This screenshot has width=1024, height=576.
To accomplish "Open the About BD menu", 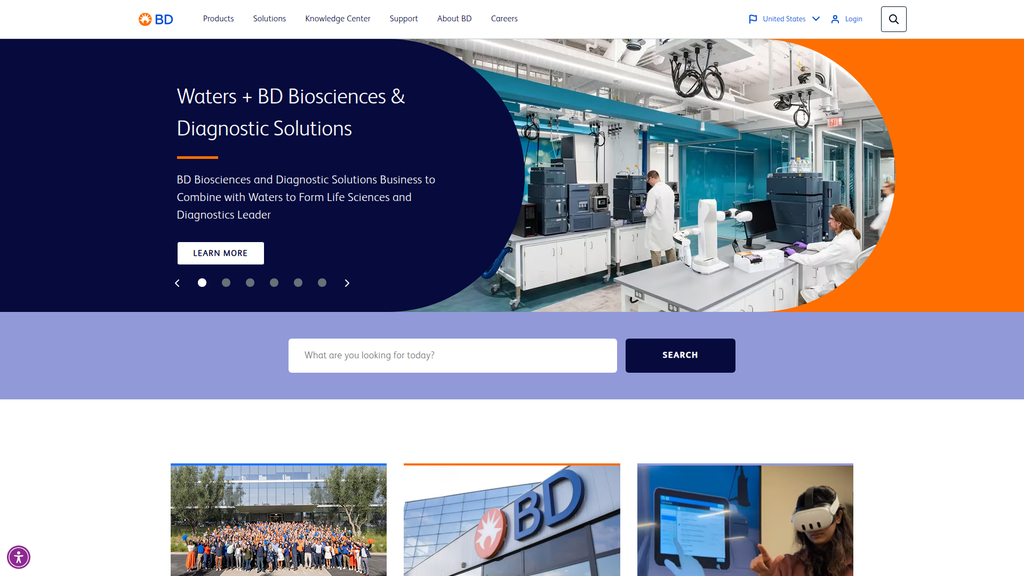I will 454,18.
